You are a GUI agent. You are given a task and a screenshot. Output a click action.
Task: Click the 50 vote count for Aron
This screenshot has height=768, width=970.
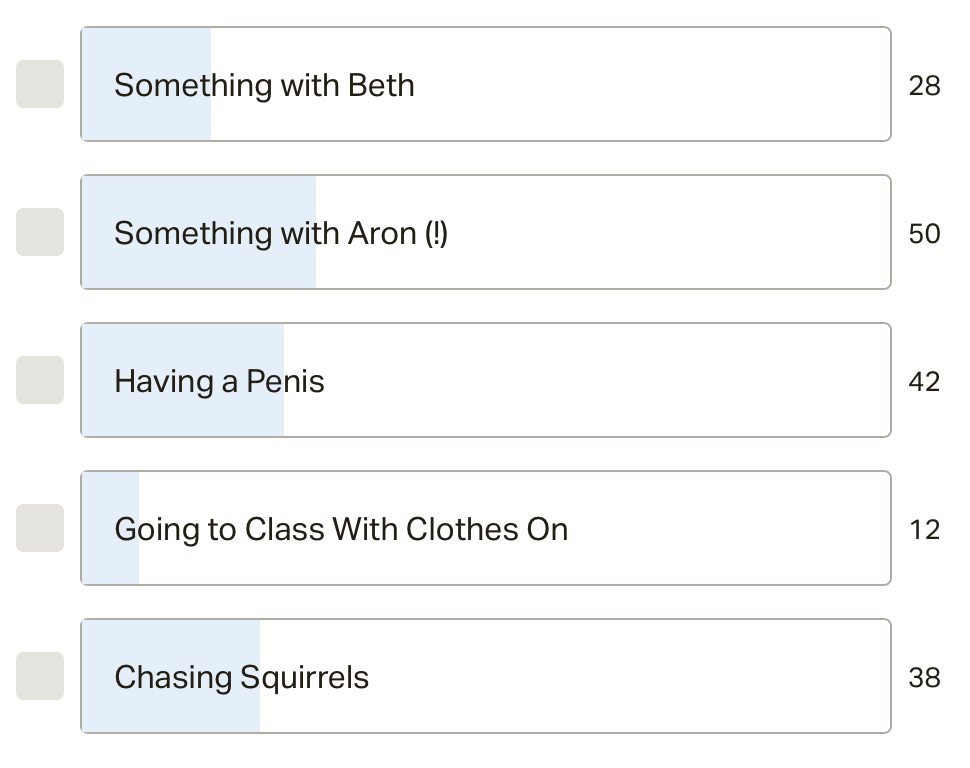pyautogui.click(x=924, y=234)
